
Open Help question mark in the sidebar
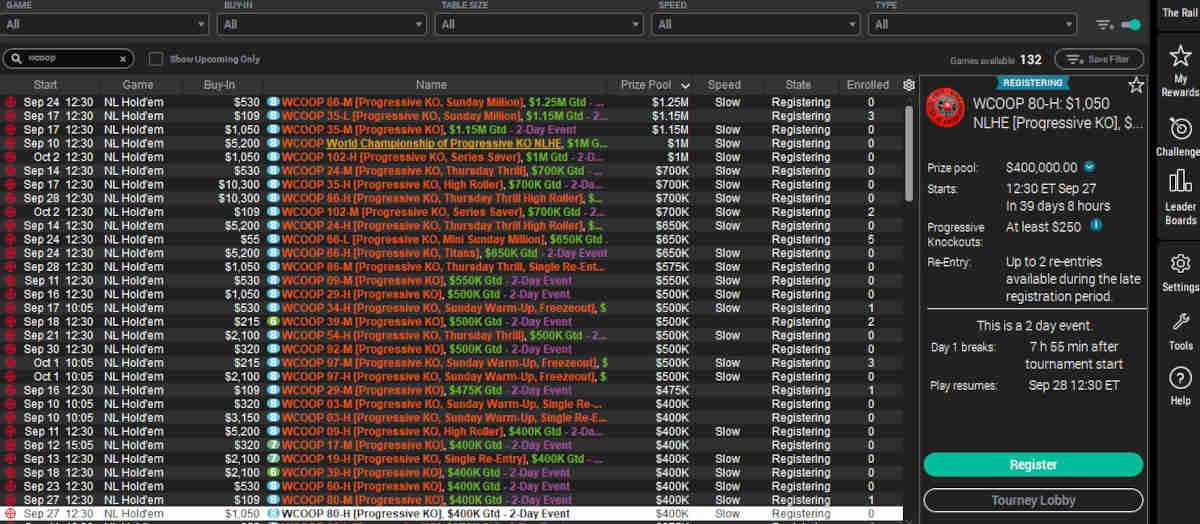tap(1180, 378)
